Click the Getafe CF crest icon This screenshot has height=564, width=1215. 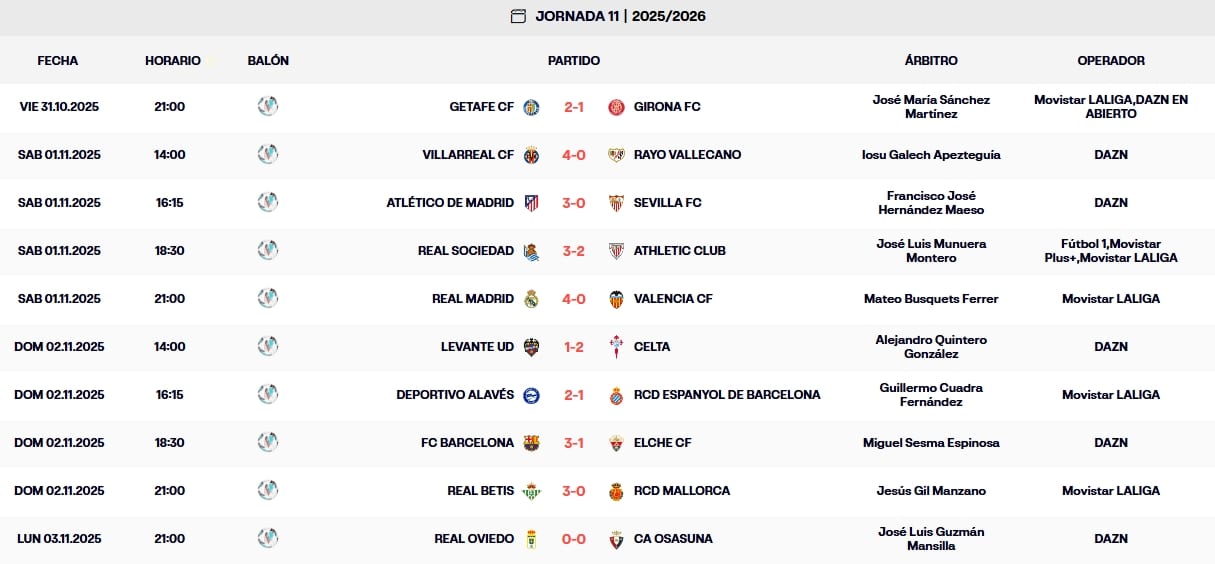click(x=532, y=107)
